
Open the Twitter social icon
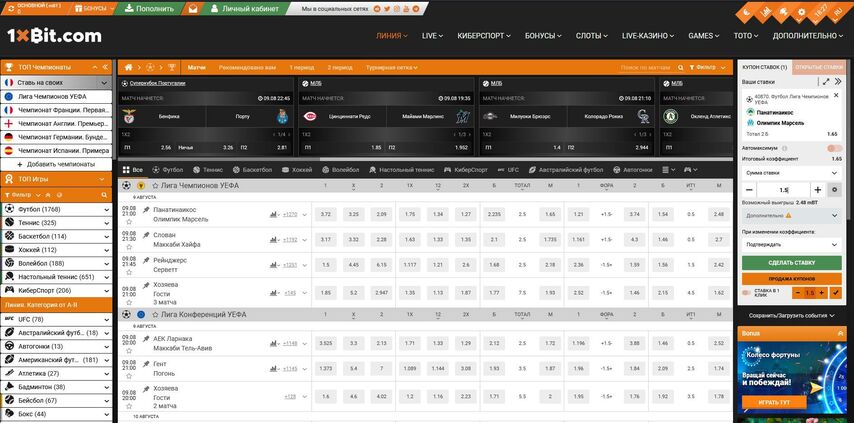pyautogui.click(x=387, y=9)
